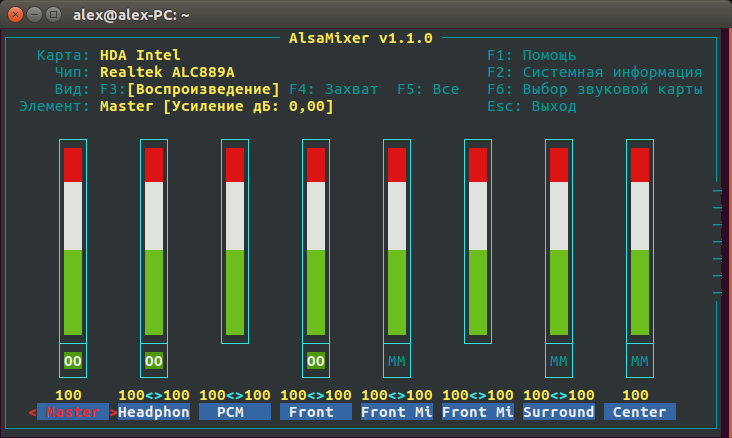Select the Master channel label
This screenshot has height=438, width=732.
(x=73, y=412)
